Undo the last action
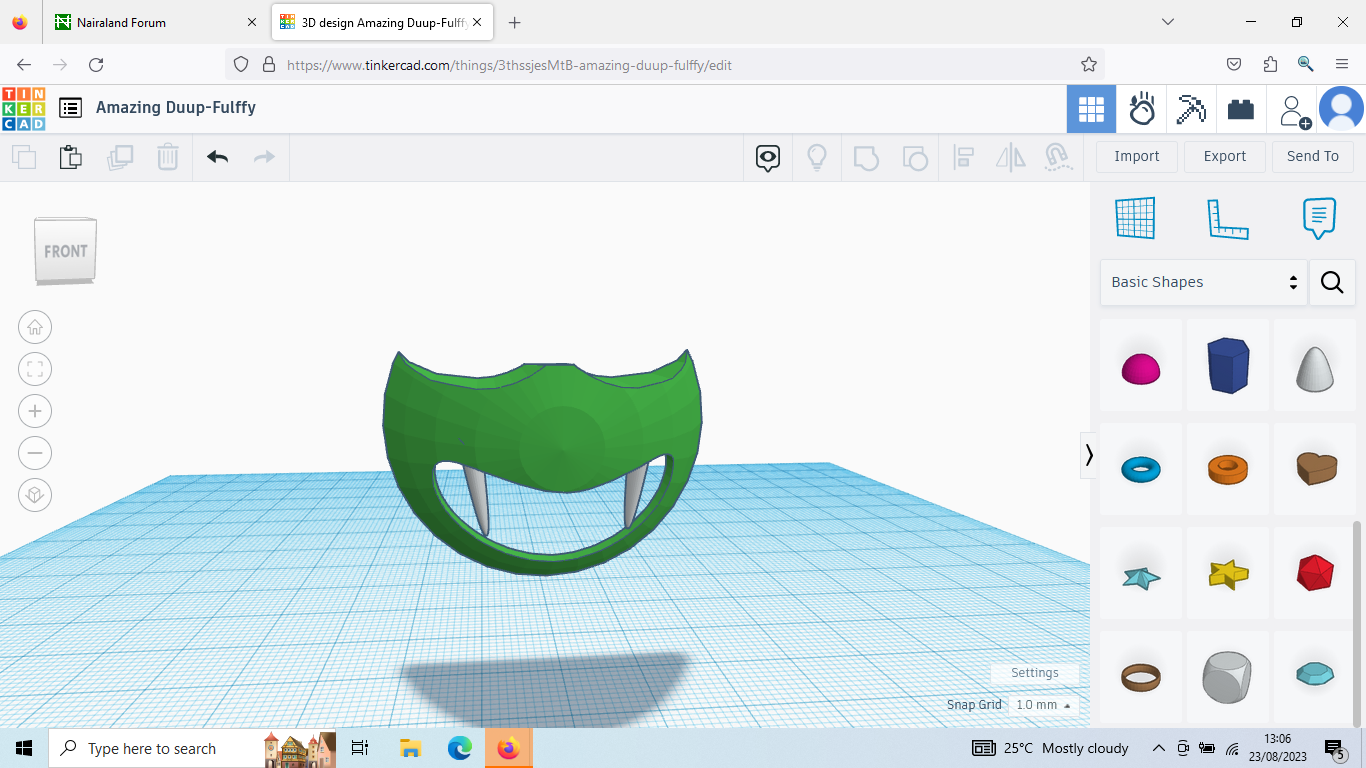Screen dimensions: 1366x768 tap(217, 157)
